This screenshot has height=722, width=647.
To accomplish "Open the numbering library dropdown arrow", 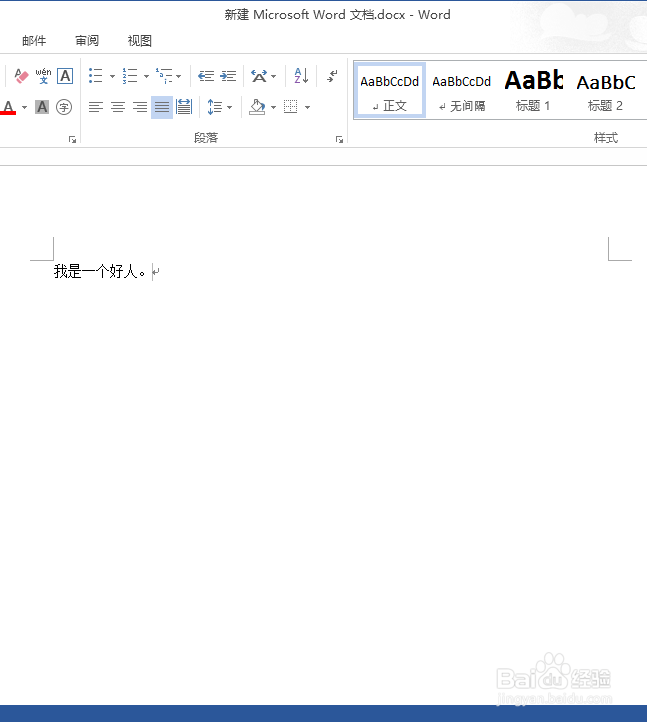I will [x=146, y=76].
